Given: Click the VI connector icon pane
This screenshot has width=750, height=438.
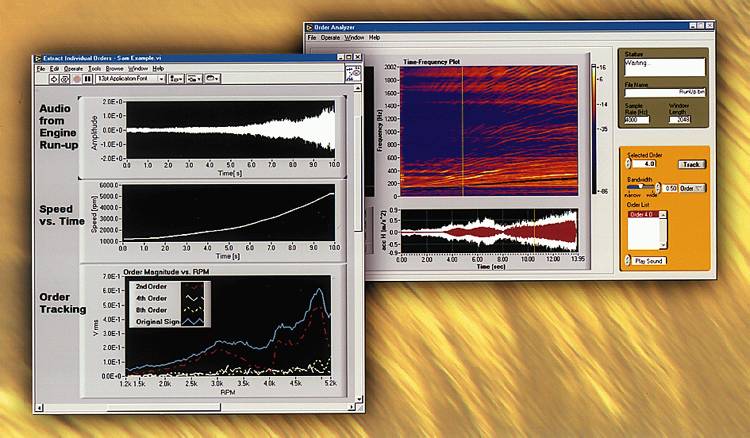Looking at the screenshot, I should click(353, 74).
